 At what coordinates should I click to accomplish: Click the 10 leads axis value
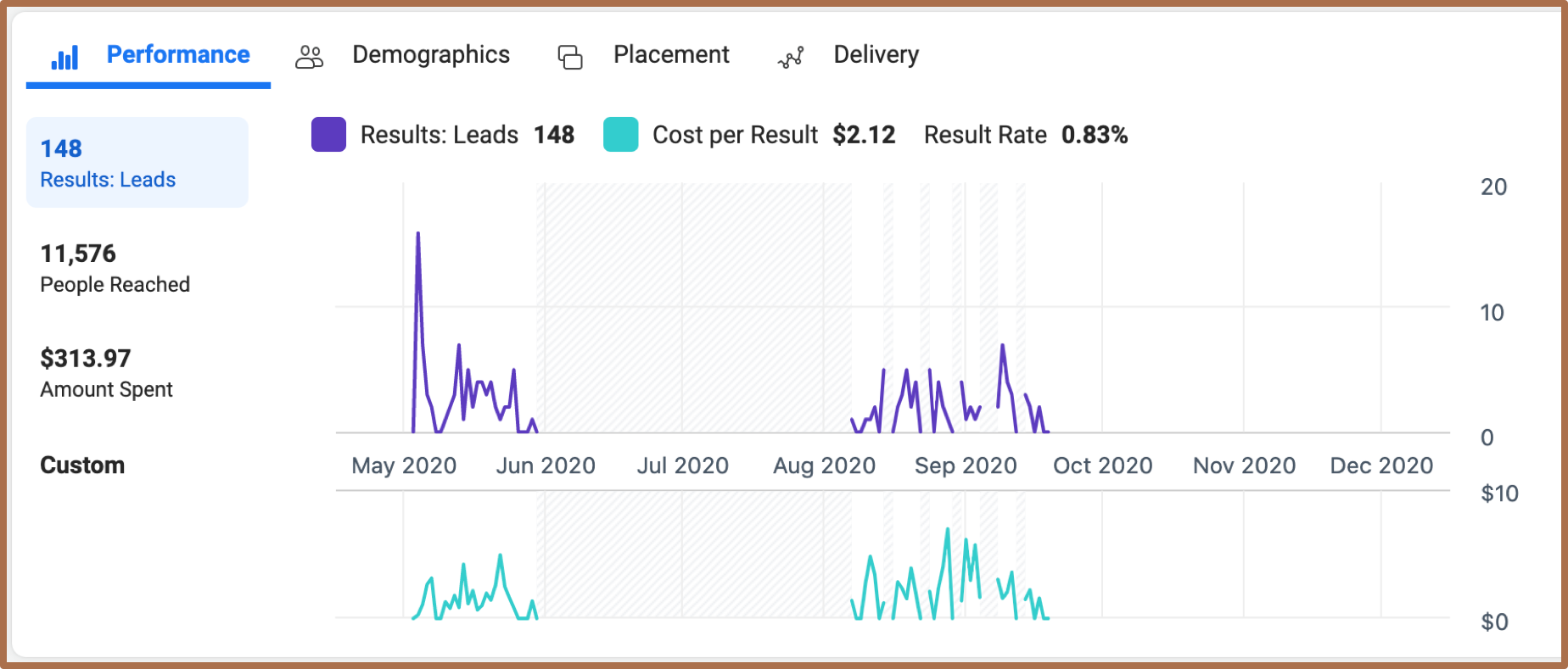1492,313
